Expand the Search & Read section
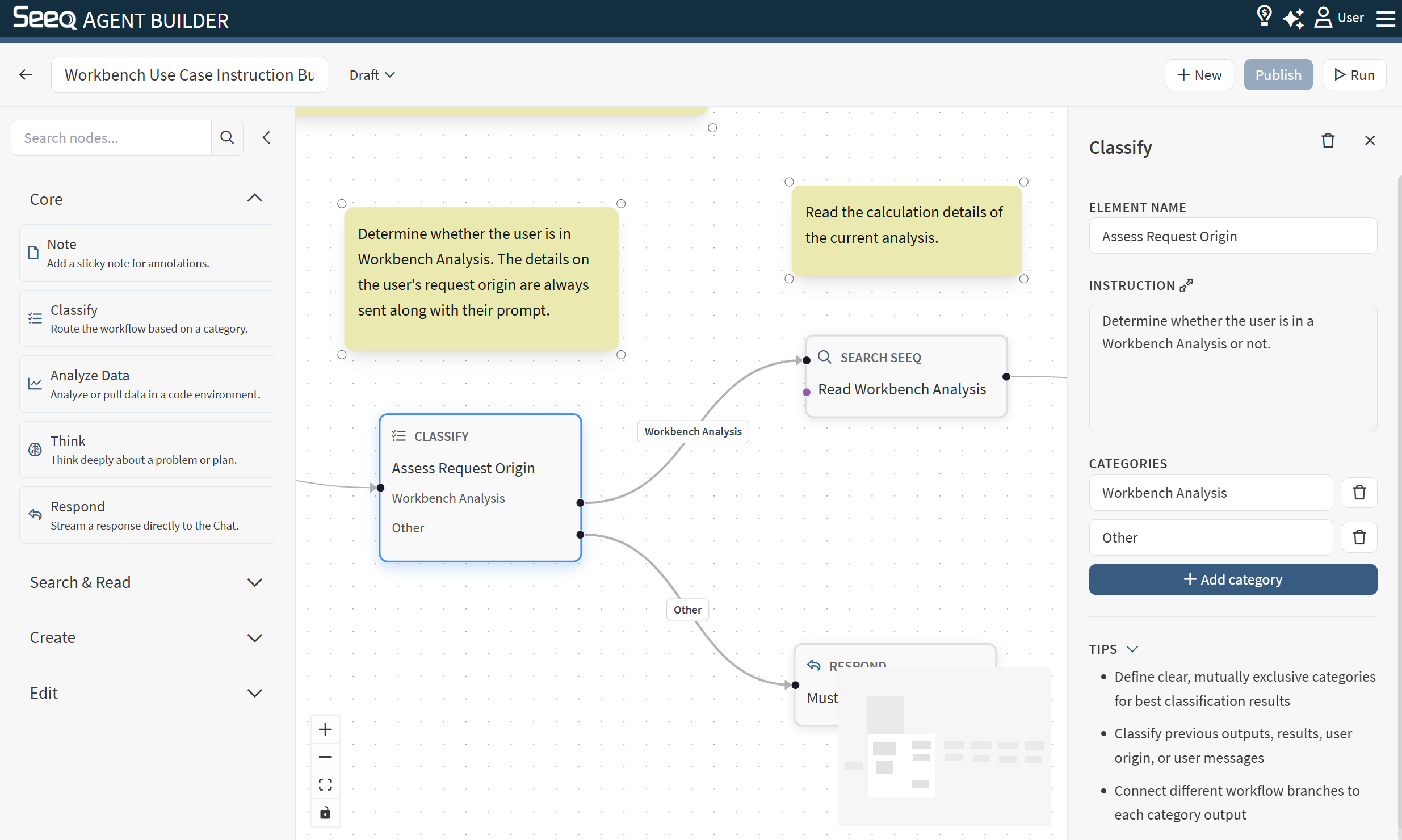The height and width of the screenshot is (840, 1402). coord(254,582)
